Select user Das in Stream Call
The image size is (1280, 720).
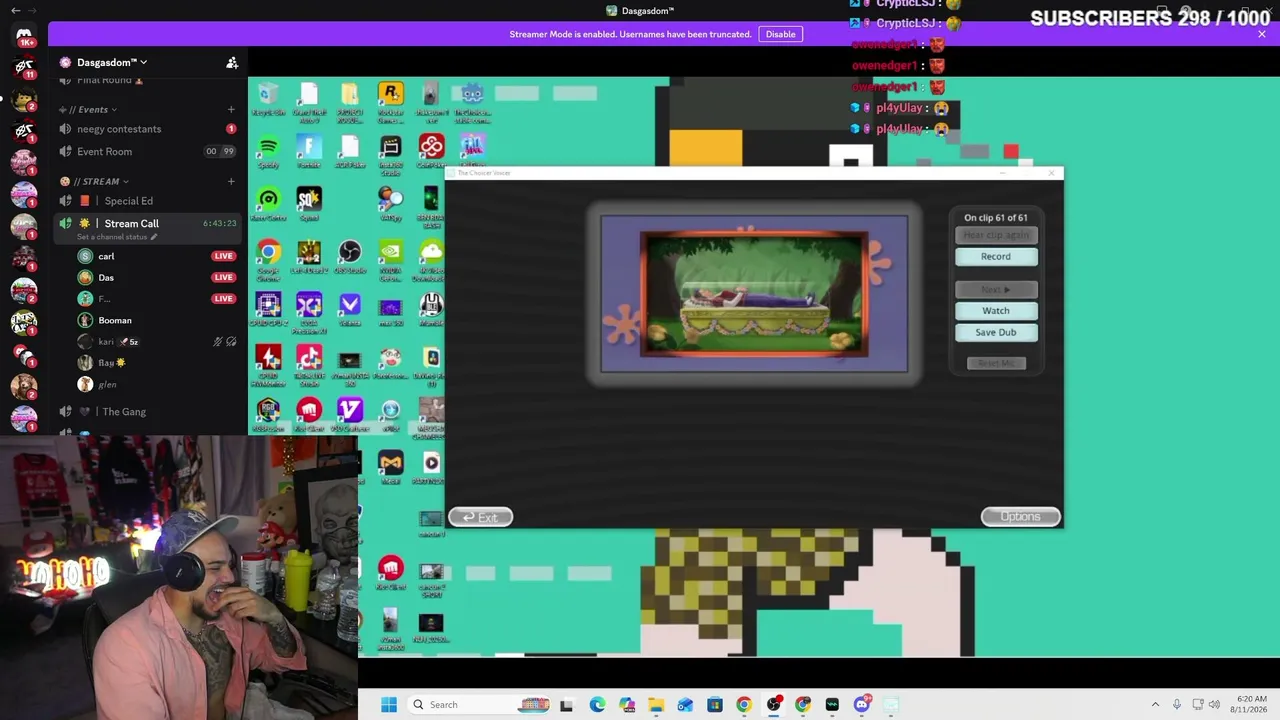pos(156,278)
